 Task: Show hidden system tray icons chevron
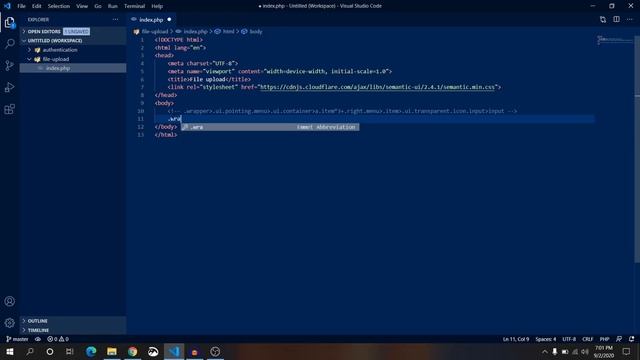[x=544, y=351]
